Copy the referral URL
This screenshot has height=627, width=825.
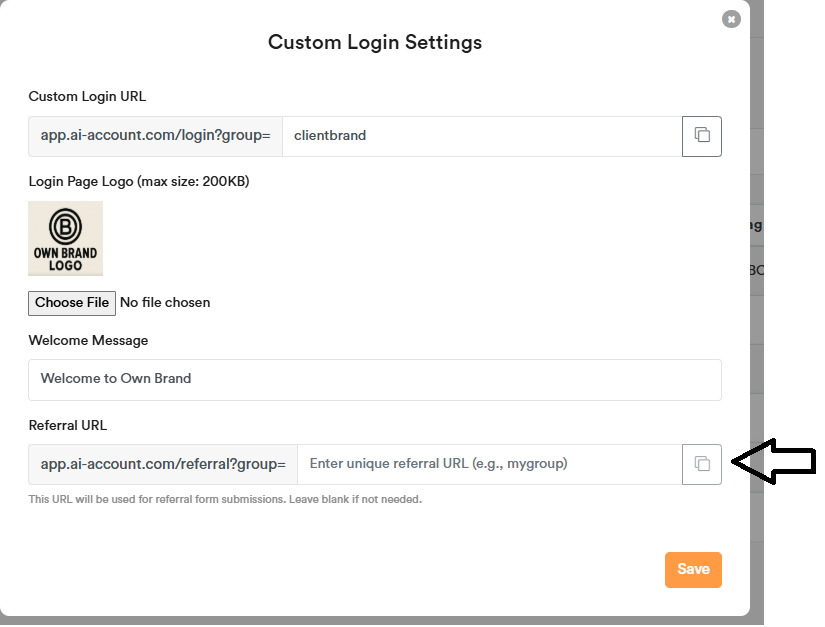point(702,464)
